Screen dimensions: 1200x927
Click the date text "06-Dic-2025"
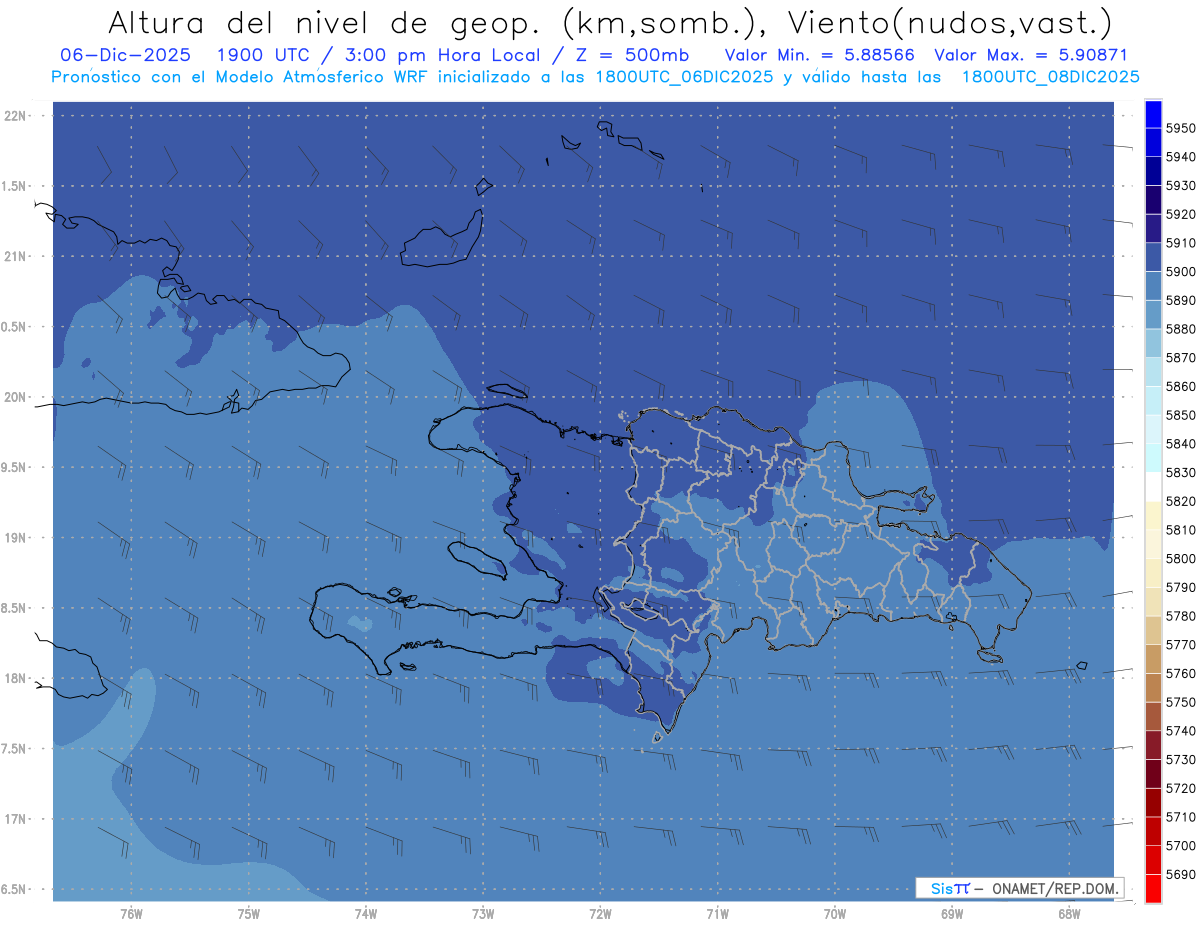(124, 55)
